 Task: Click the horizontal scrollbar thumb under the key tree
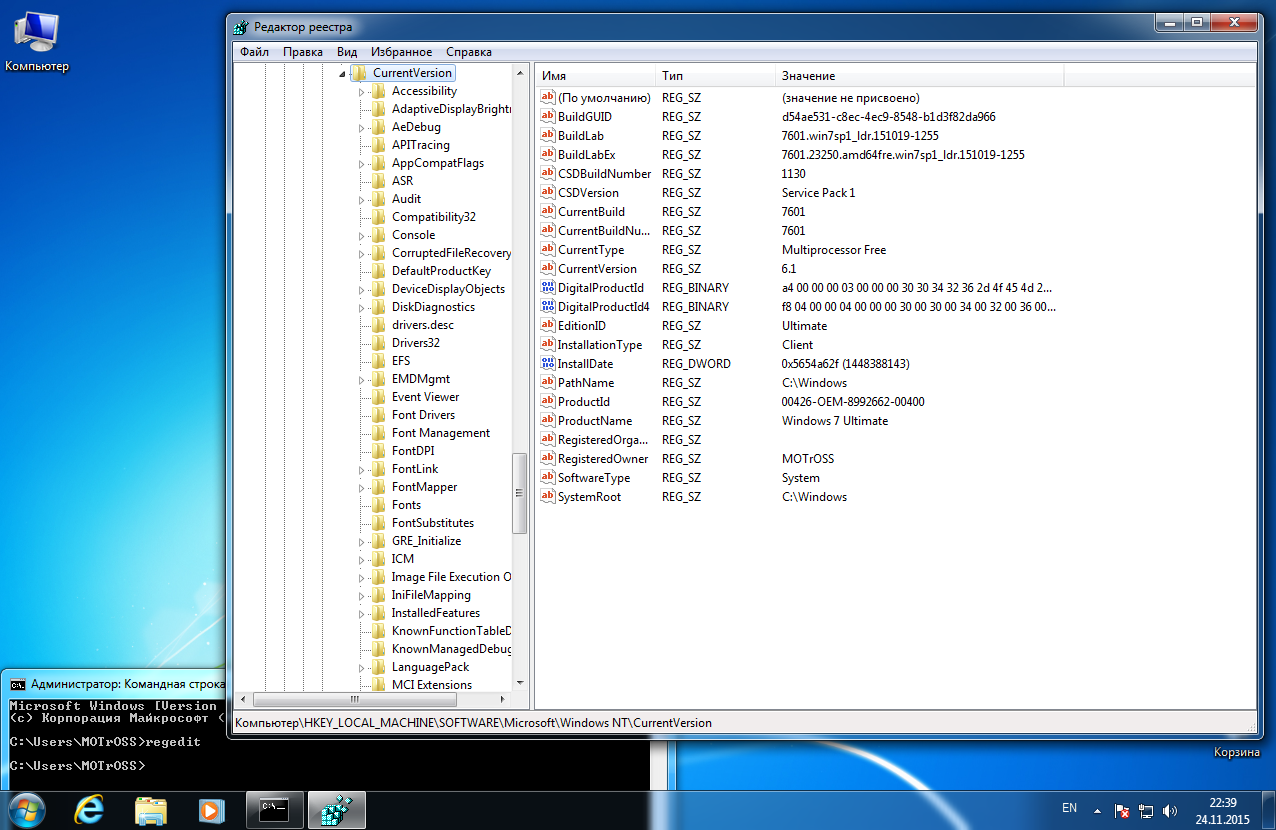click(353, 700)
